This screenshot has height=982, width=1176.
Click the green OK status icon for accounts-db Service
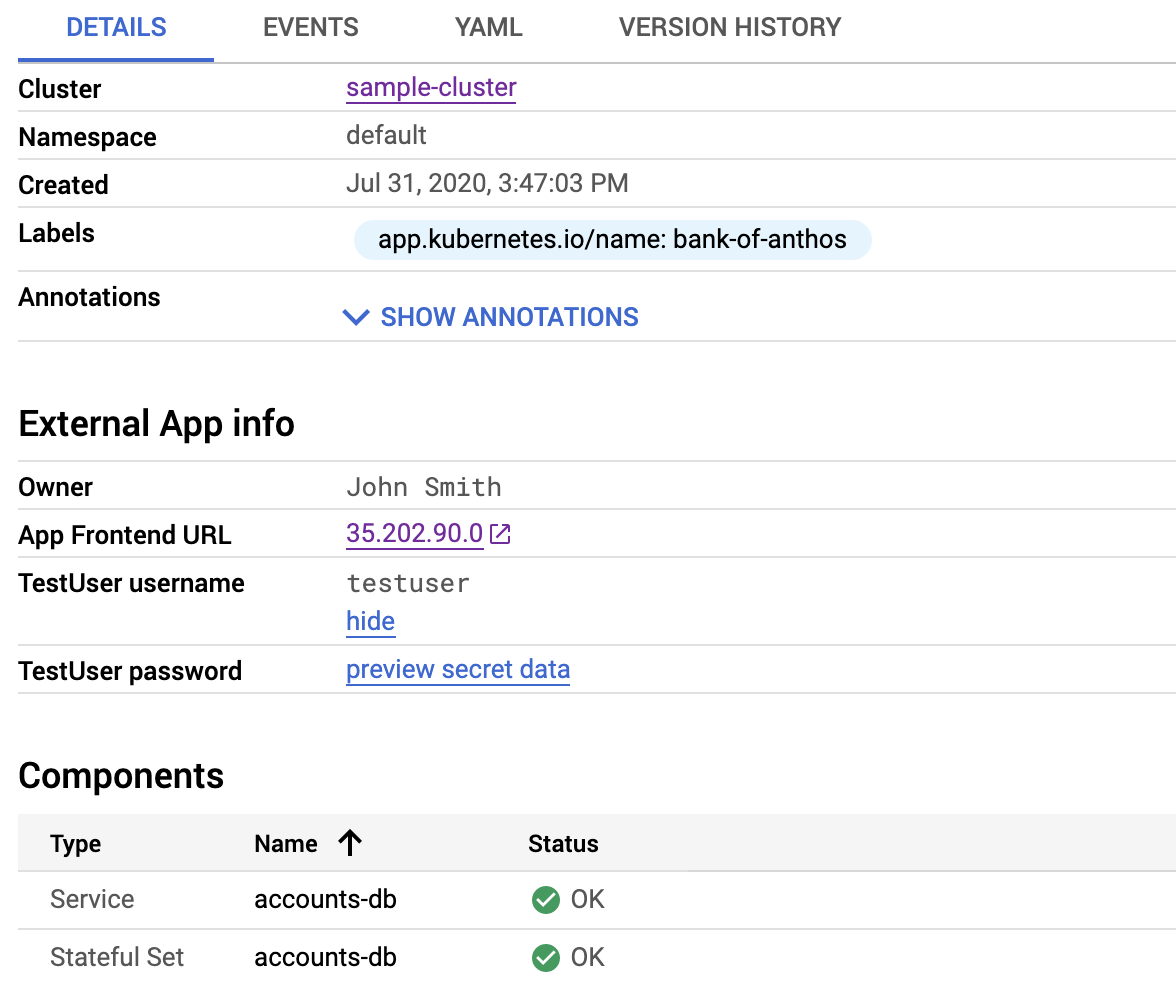(x=545, y=899)
